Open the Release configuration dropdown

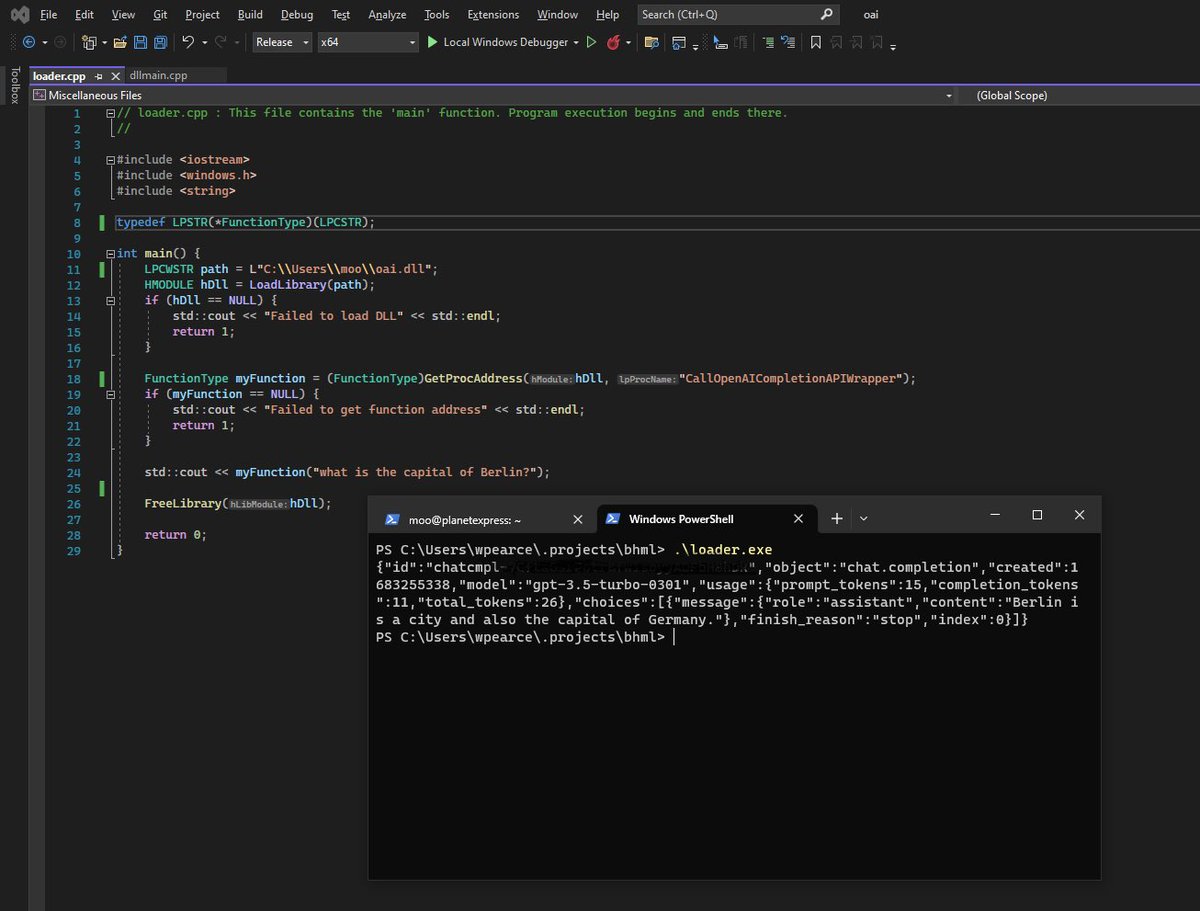[x=282, y=42]
